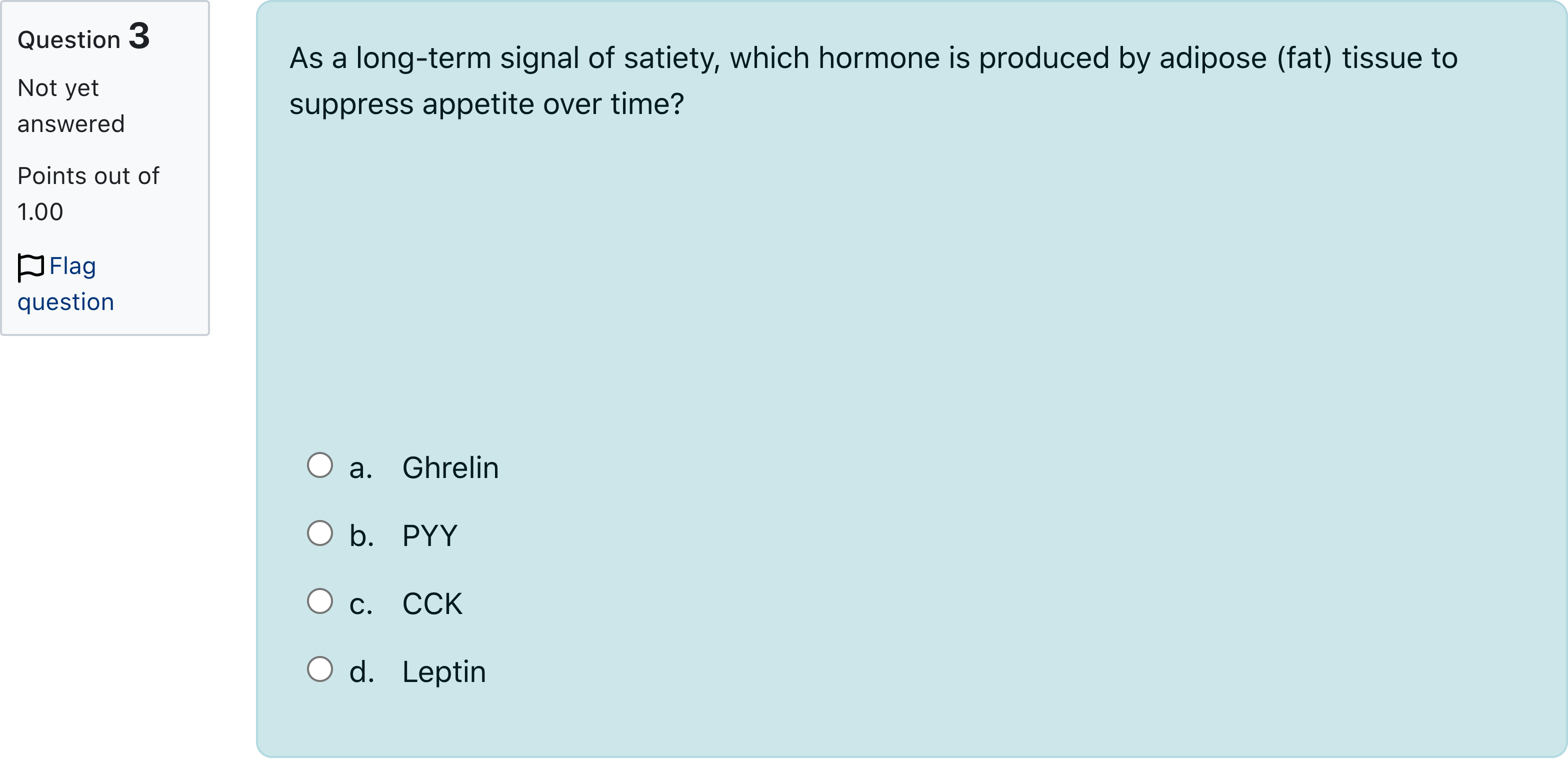Screen dimensions: 1568x760
Task: Click the PYY answer text
Action: click(x=429, y=536)
